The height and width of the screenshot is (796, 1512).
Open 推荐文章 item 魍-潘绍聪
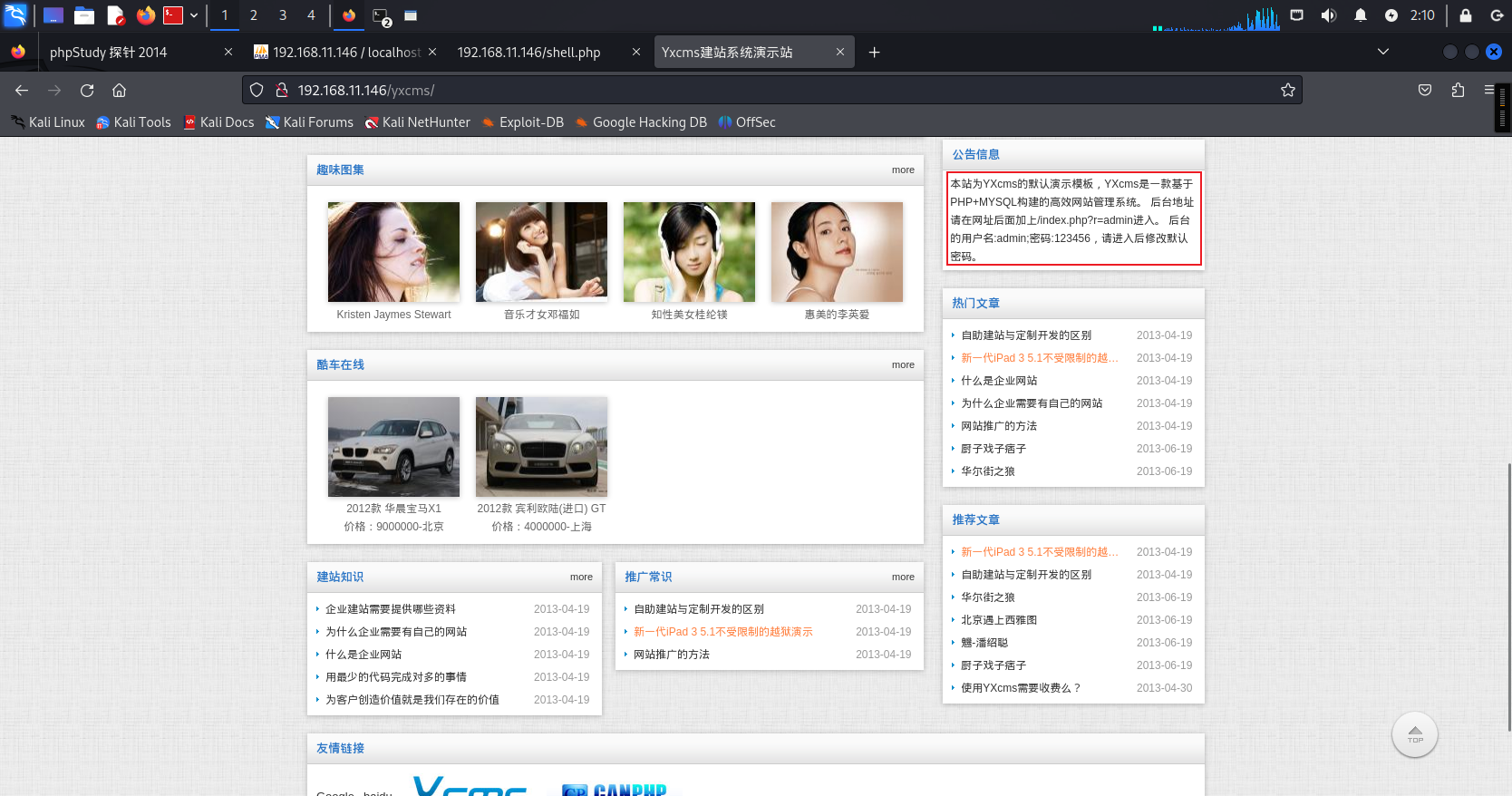pos(984,643)
